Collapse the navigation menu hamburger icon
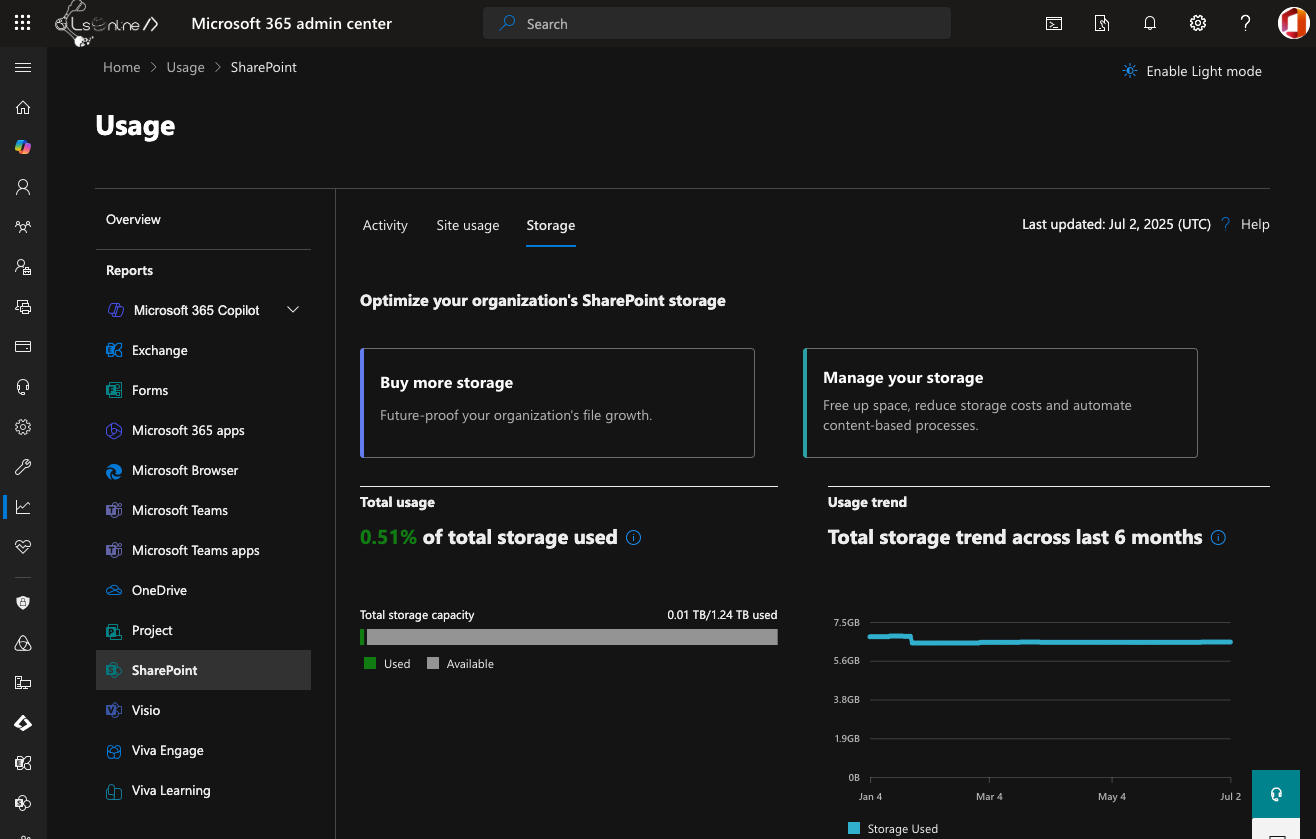The height and width of the screenshot is (839, 1316). (x=23, y=68)
